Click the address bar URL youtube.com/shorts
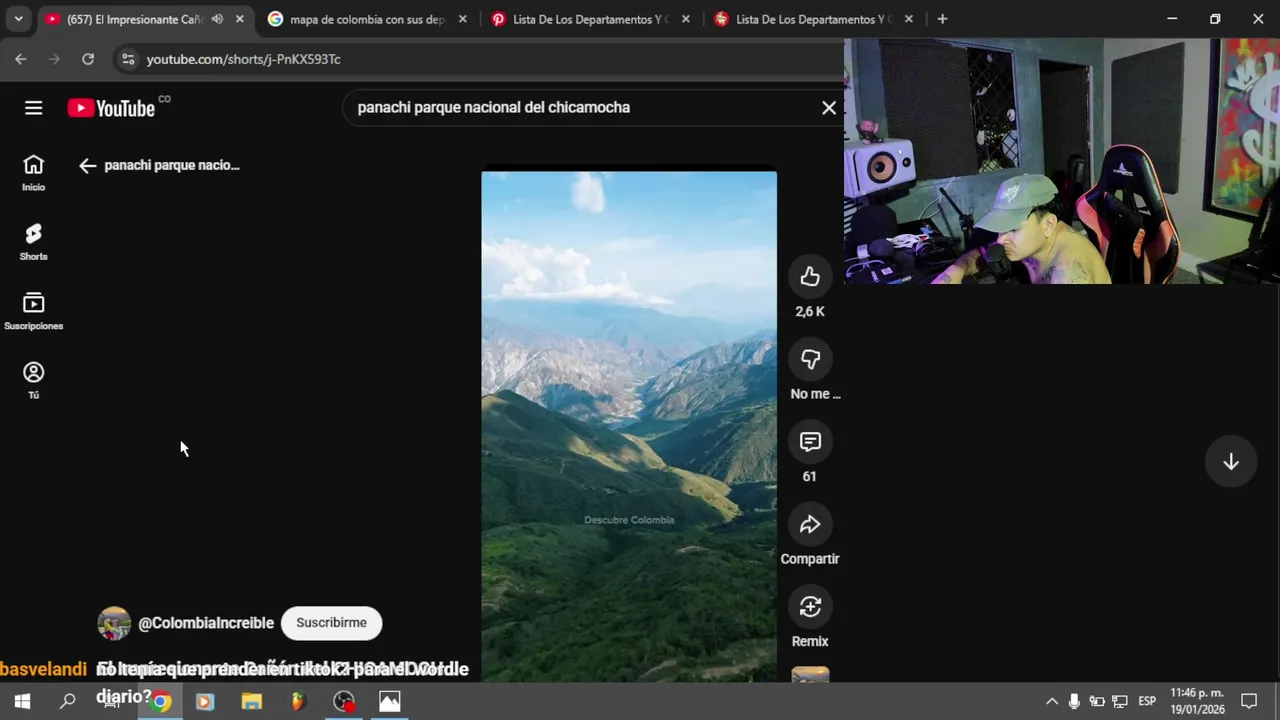The height and width of the screenshot is (720, 1280). [243, 59]
